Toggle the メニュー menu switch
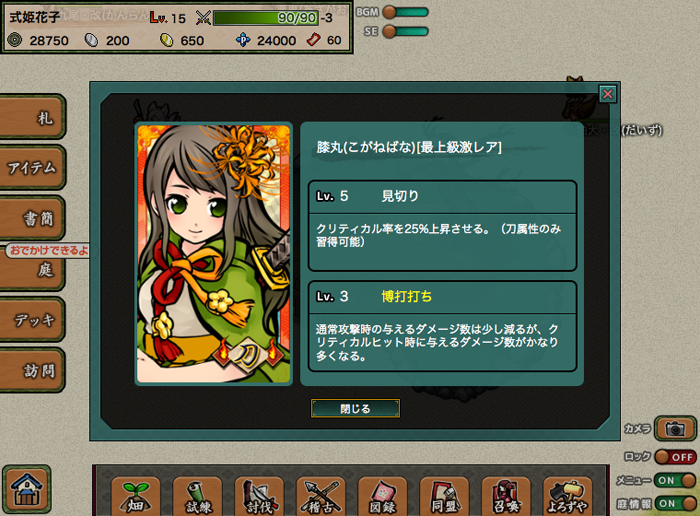This screenshot has width=700, height=516. [x=675, y=480]
